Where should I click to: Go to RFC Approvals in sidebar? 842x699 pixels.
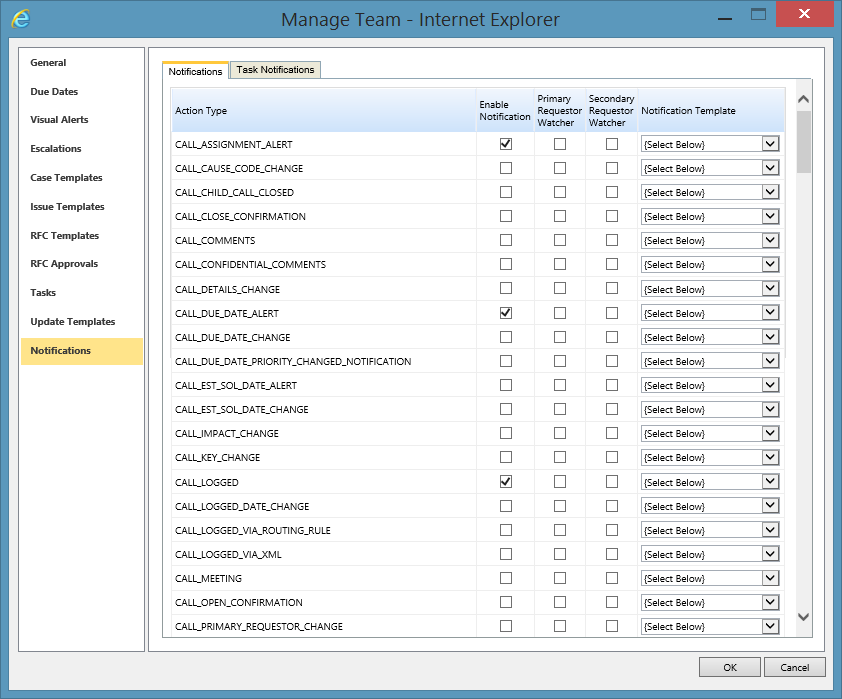tap(62, 264)
